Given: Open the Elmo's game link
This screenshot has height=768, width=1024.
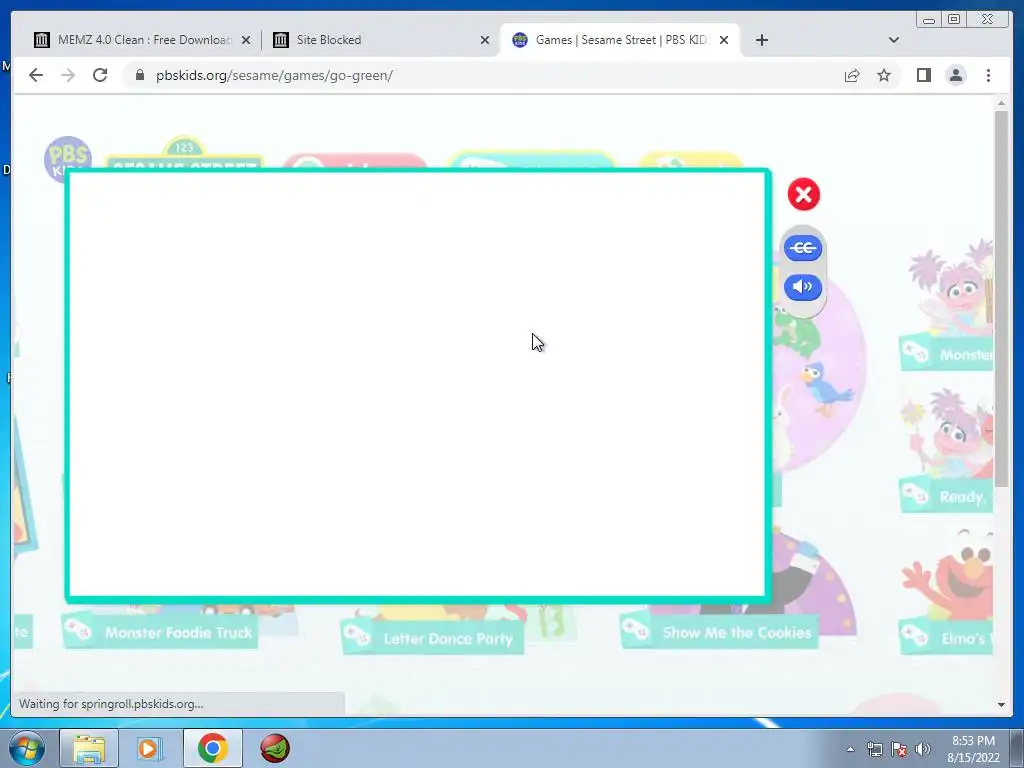Looking at the screenshot, I should click(946, 638).
